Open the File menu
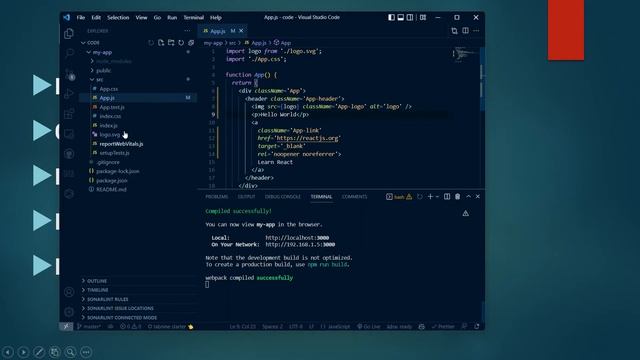The image size is (640, 360). (81, 18)
